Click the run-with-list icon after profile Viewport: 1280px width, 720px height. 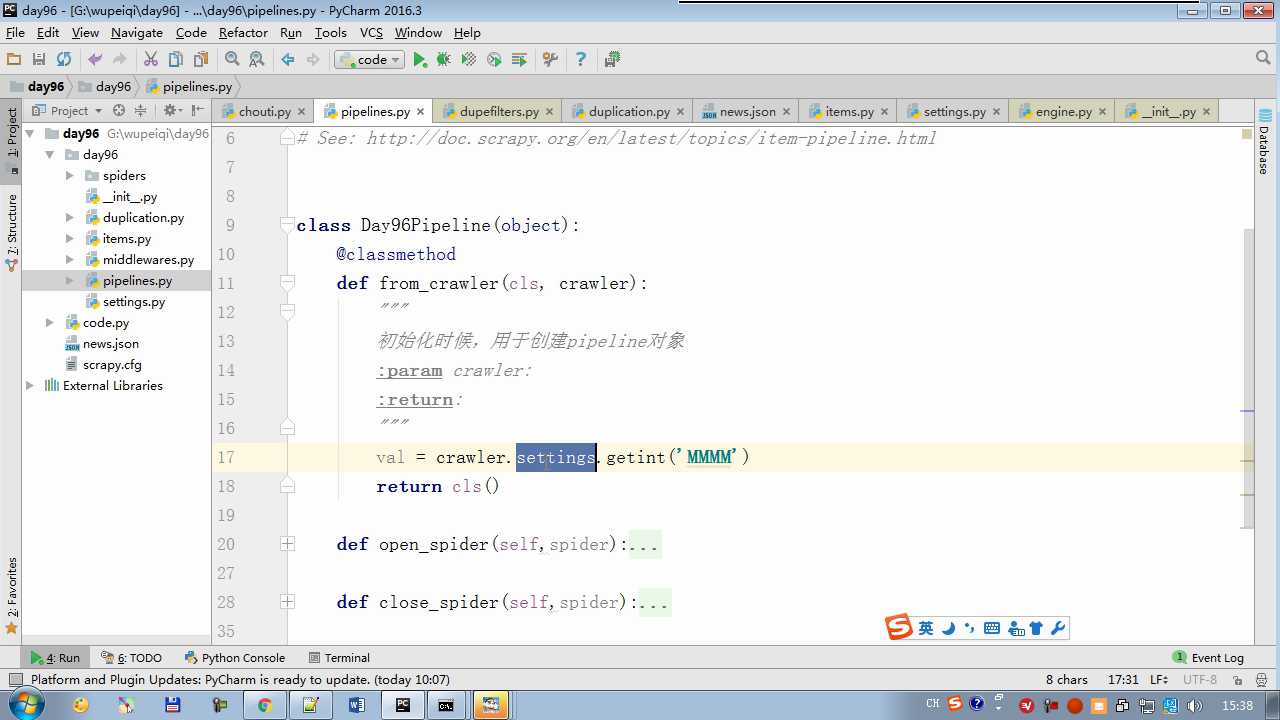pos(519,60)
